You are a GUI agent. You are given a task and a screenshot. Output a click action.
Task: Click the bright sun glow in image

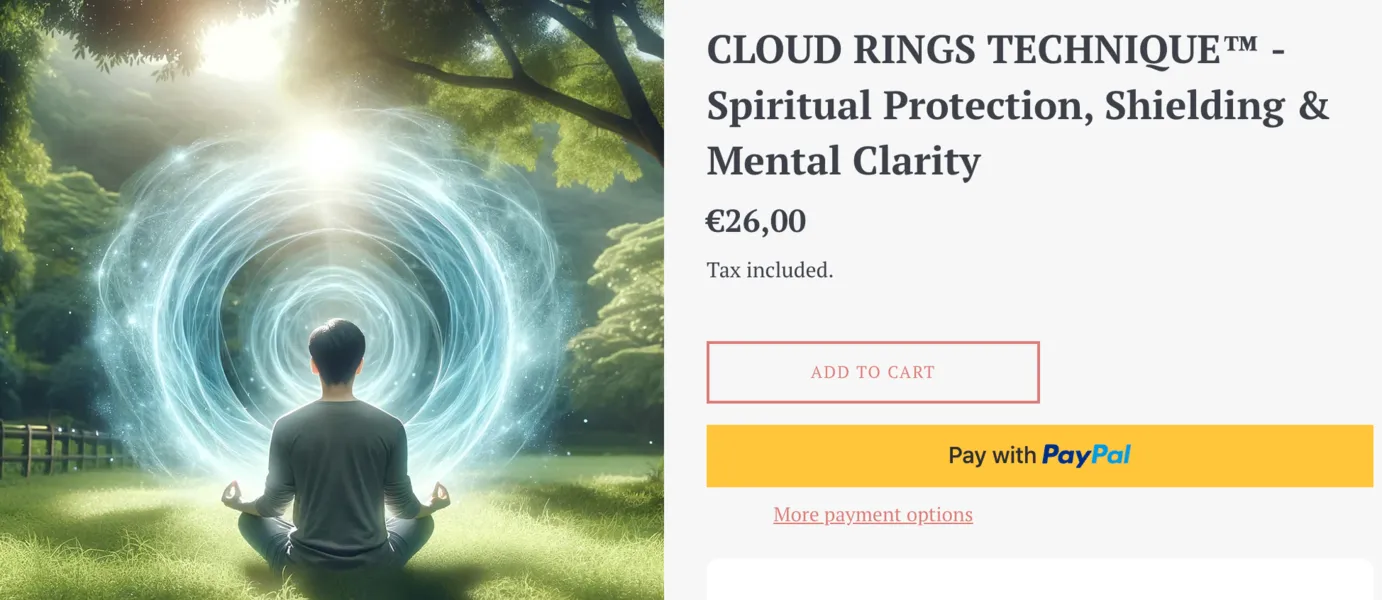click(330, 150)
